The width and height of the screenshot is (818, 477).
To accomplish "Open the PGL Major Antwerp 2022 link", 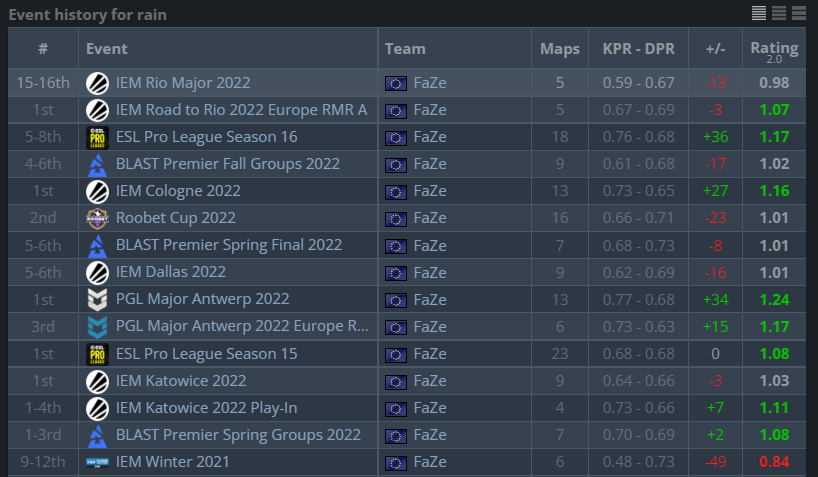I will (x=202, y=300).
